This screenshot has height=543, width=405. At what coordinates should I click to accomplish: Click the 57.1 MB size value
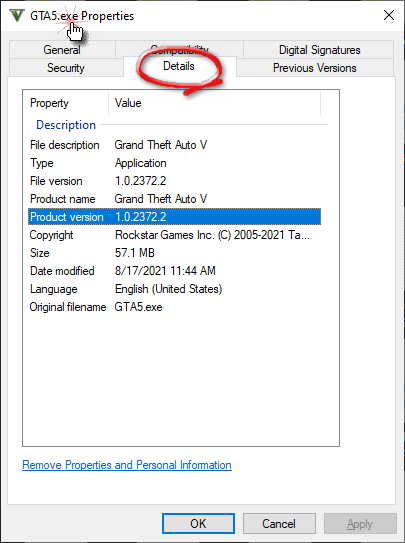click(135, 253)
